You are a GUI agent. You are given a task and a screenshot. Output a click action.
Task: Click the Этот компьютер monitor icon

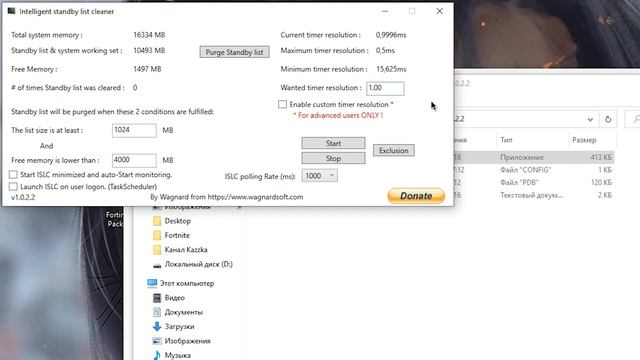click(152, 283)
